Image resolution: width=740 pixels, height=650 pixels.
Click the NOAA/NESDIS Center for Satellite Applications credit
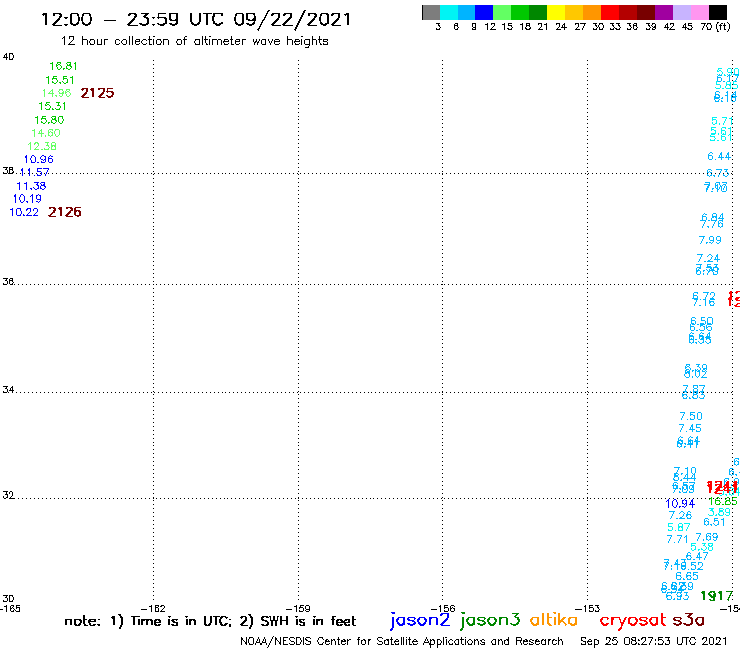point(402,642)
